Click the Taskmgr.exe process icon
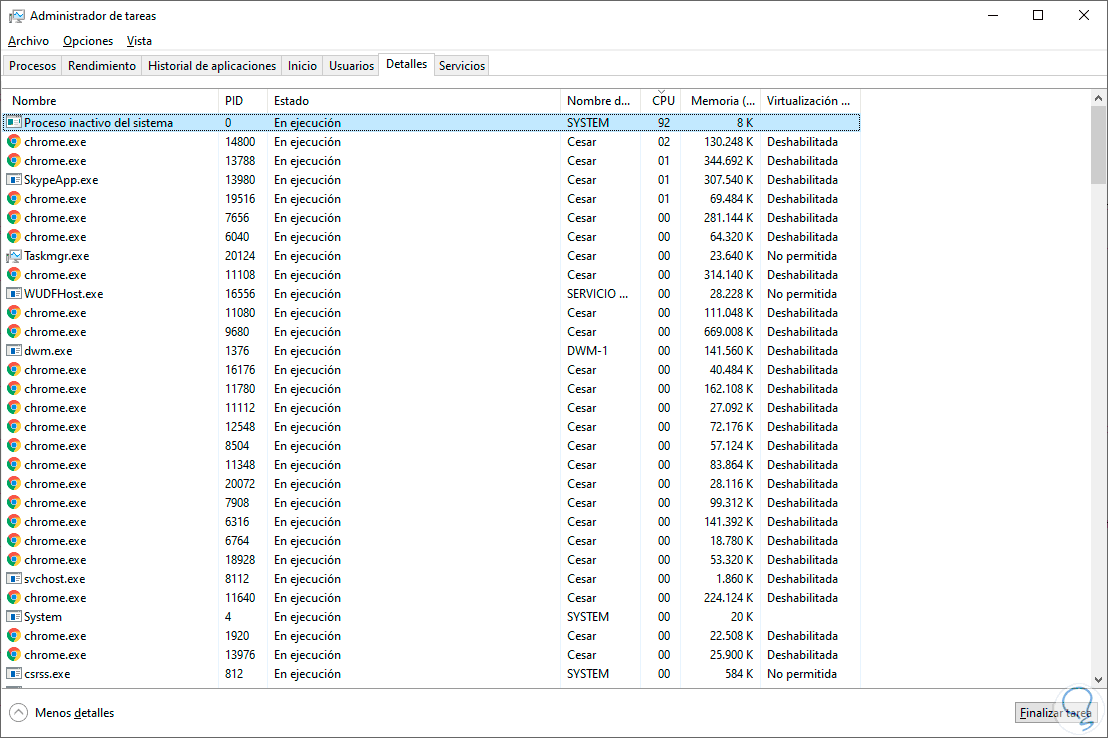Viewport: 1108px width, 738px height. coord(13,256)
